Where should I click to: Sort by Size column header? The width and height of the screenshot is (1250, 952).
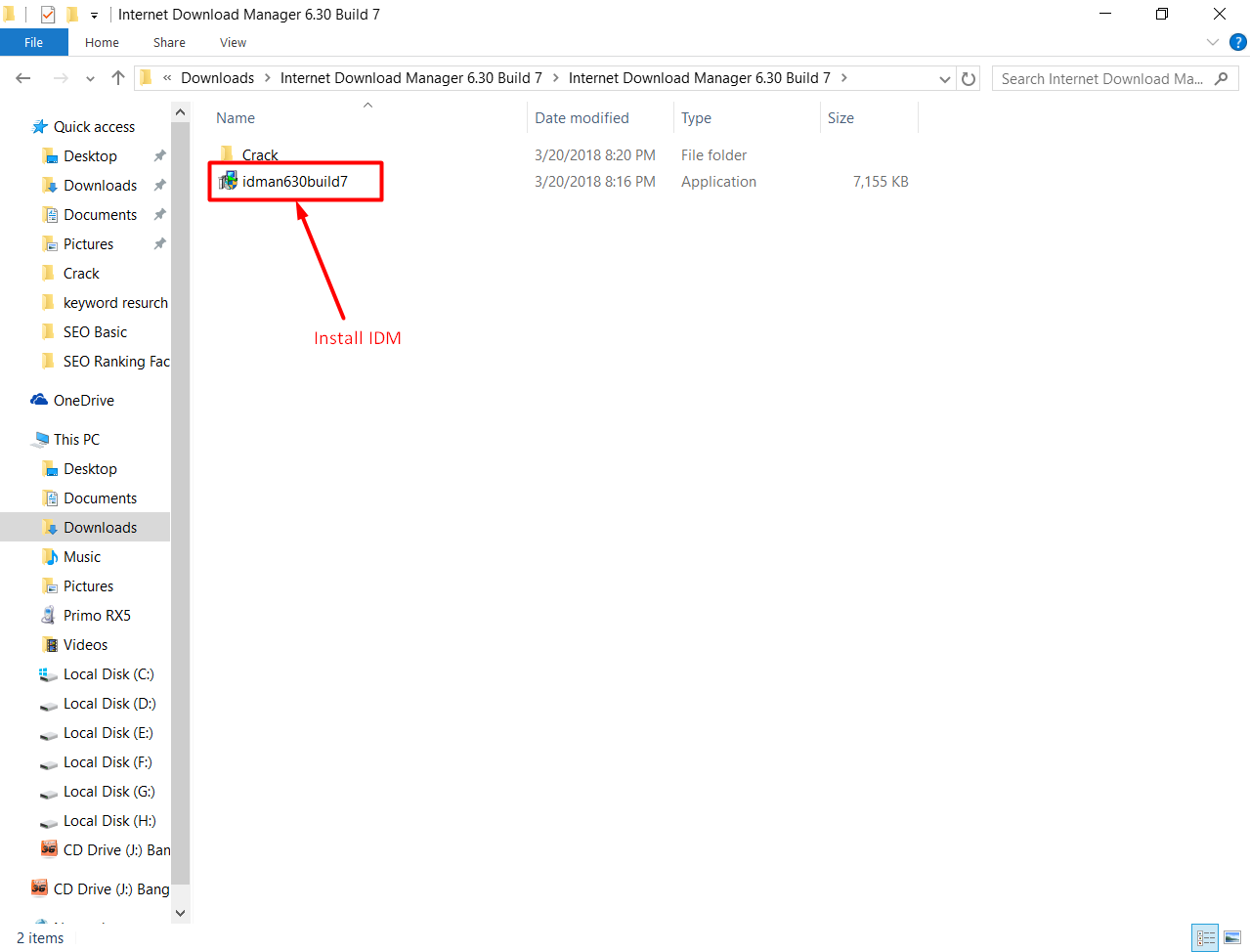[x=841, y=117]
